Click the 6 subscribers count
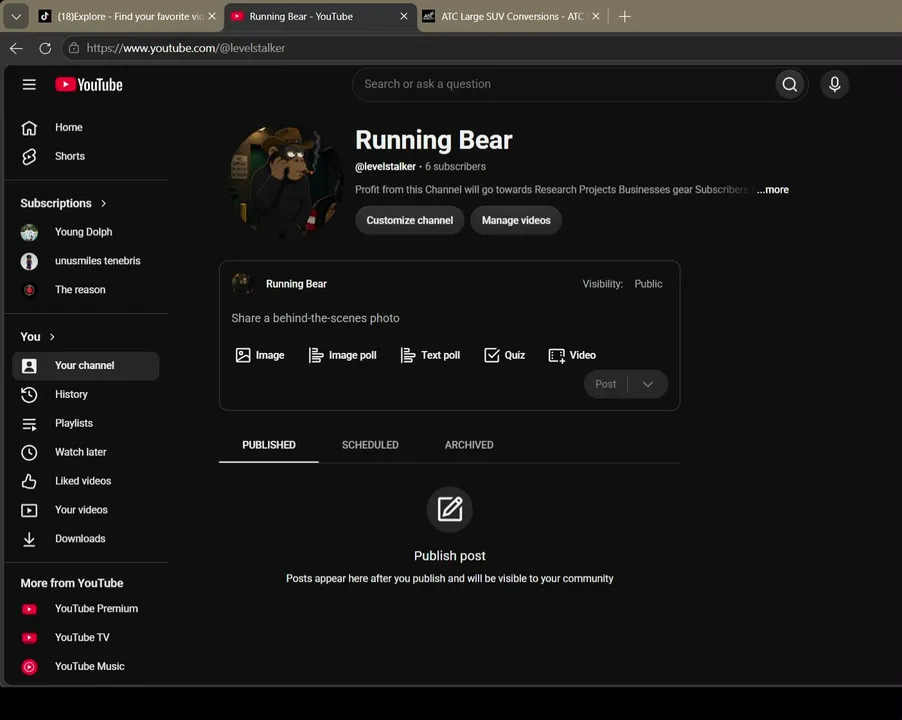 455,167
